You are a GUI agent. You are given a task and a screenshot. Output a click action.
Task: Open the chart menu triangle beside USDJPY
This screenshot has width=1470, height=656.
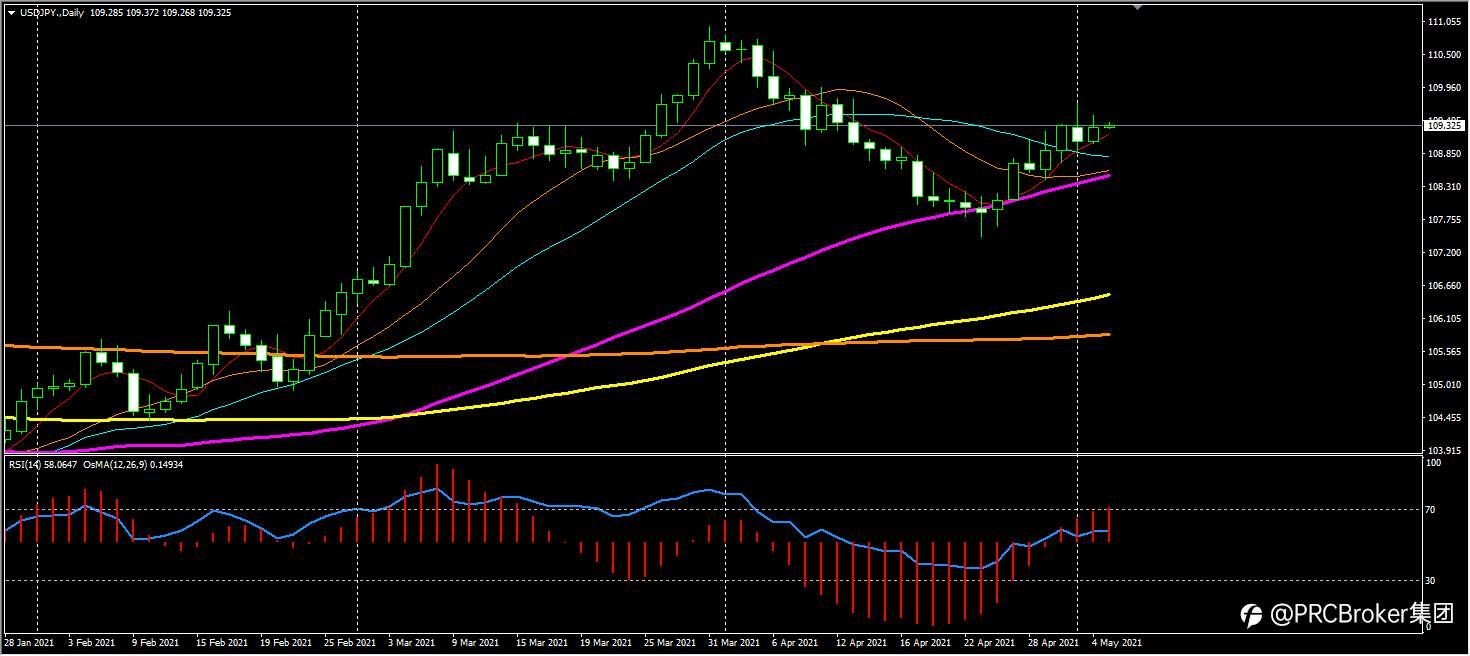tap(9, 13)
